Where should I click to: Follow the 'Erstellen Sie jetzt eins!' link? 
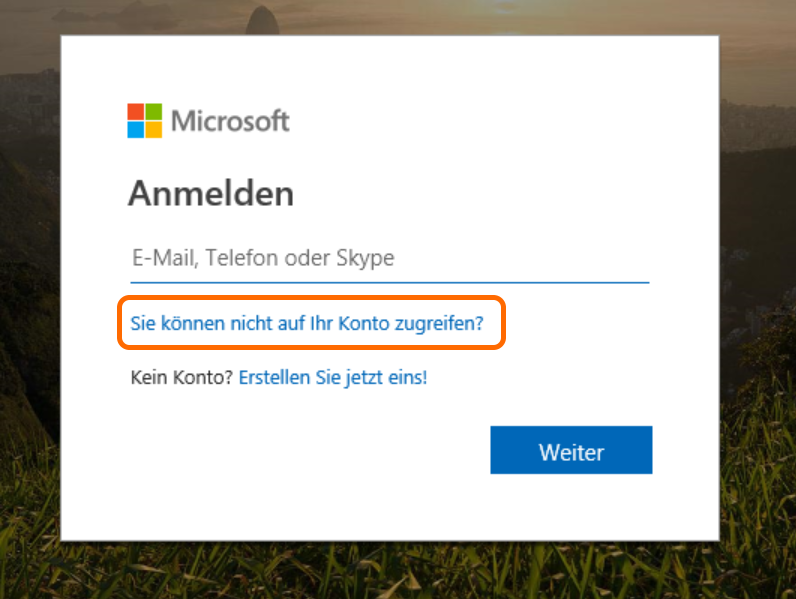[333, 378]
